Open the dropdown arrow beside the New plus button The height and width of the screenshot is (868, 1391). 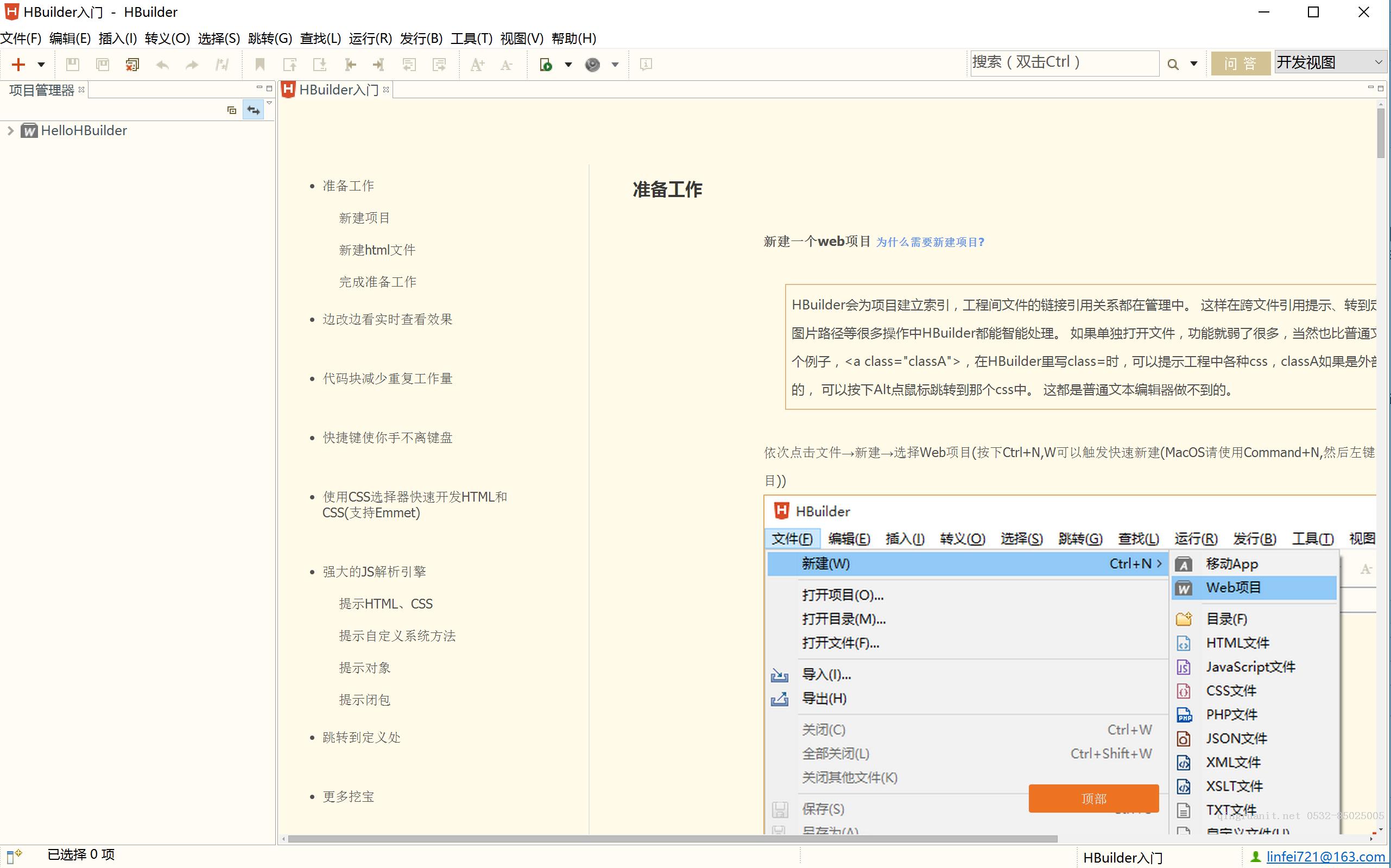click(41, 64)
